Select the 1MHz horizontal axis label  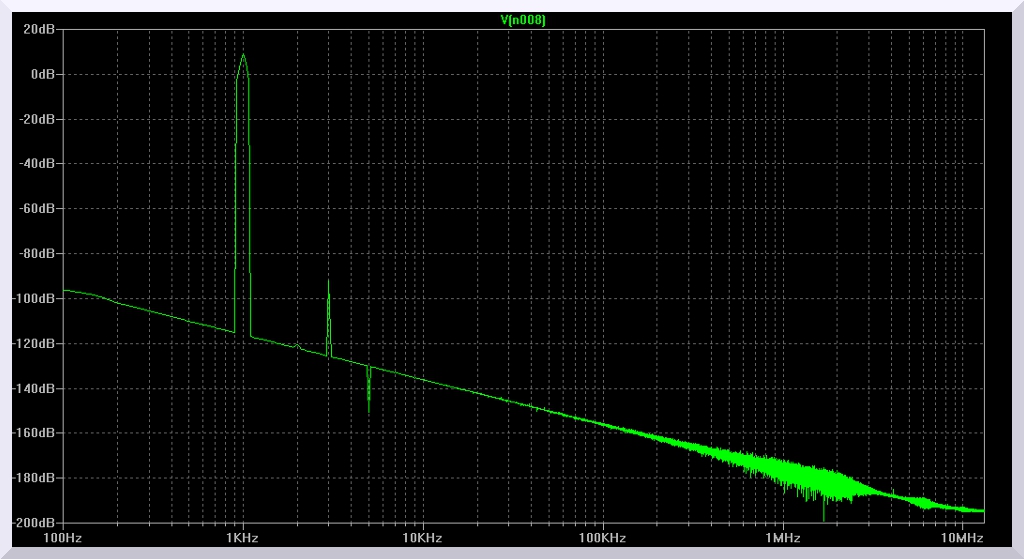(782, 538)
